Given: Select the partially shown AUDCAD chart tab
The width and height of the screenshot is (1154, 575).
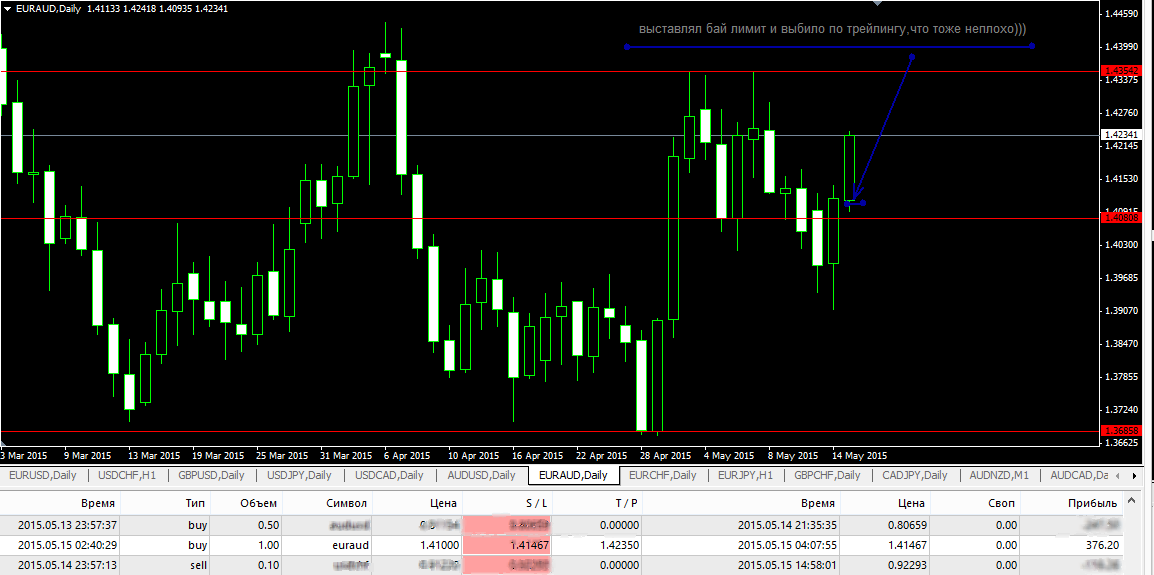Looking at the screenshot, I should (1079, 475).
